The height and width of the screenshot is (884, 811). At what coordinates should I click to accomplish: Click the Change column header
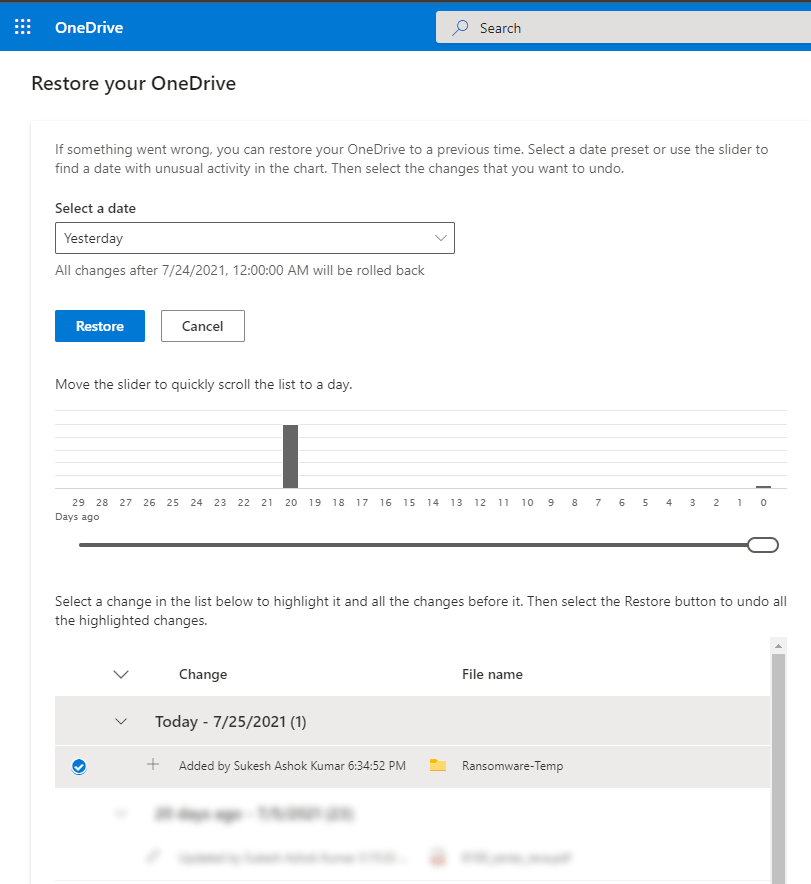[x=203, y=674]
